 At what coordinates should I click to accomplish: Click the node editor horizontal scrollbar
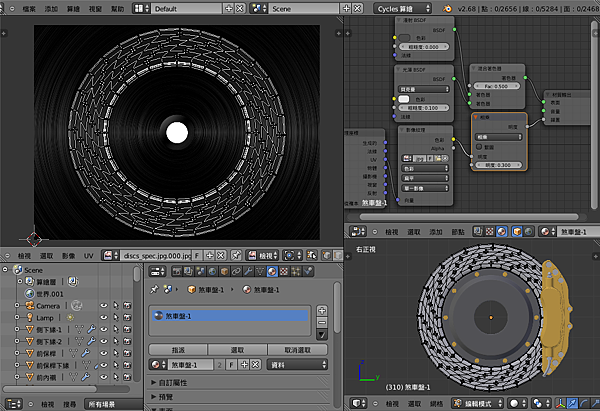pyautogui.click(x=469, y=217)
